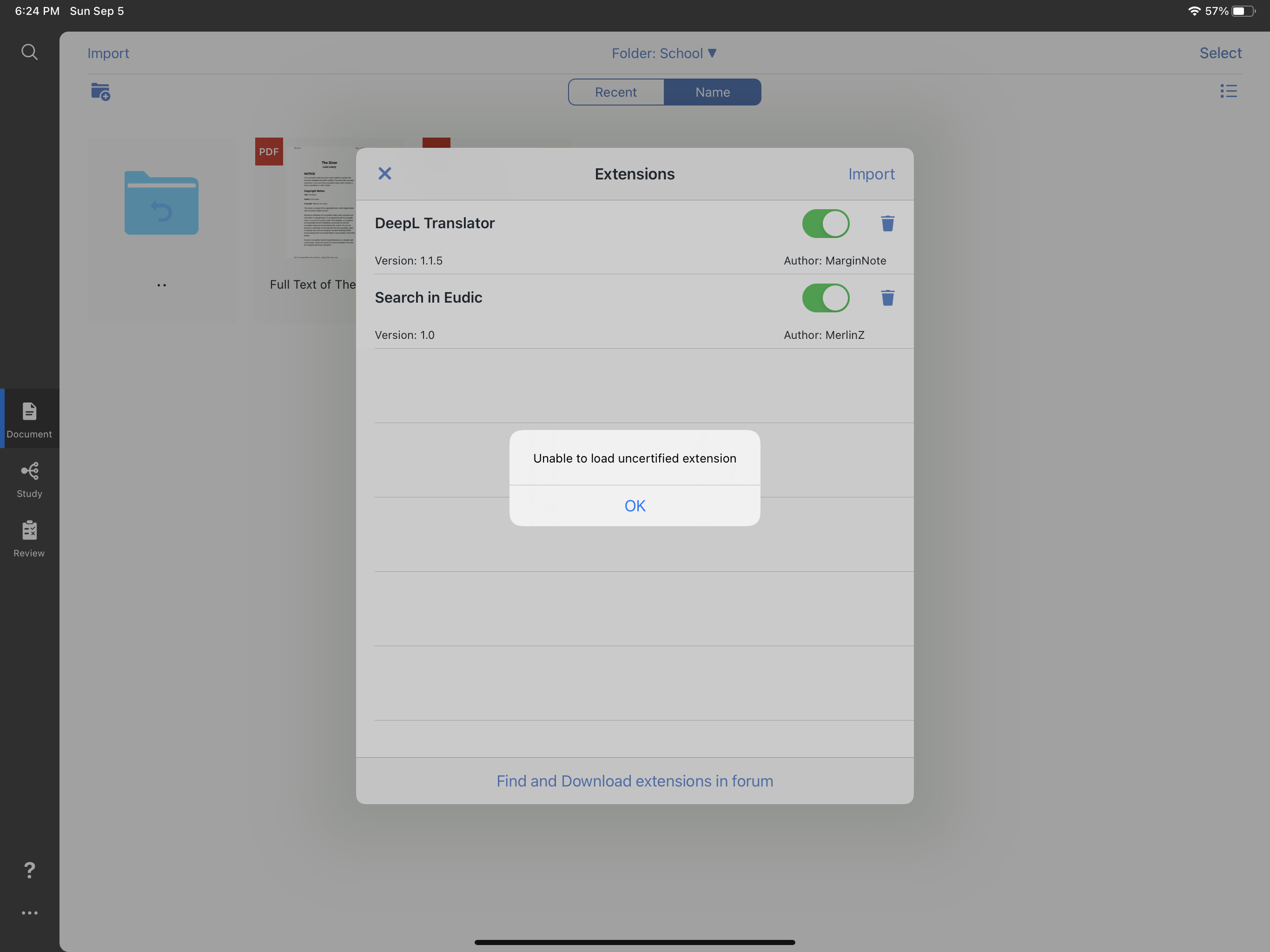Image resolution: width=1270 pixels, height=952 pixels.
Task: Open the Study mode in sidebar
Action: 29,479
